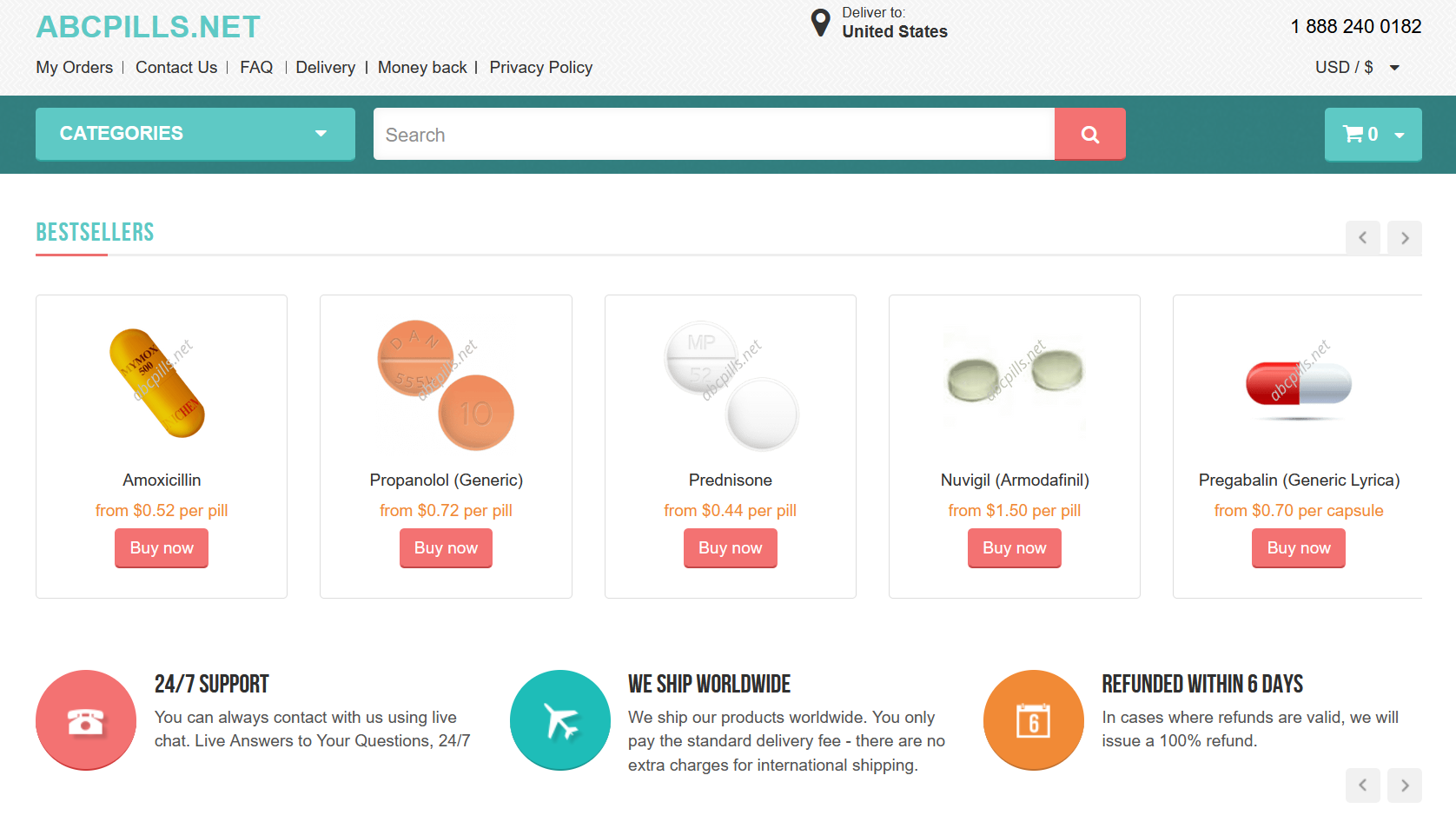Buy Nuvigil (Armodafinil) now
This screenshot has width=1456, height=835.
tap(1015, 548)
